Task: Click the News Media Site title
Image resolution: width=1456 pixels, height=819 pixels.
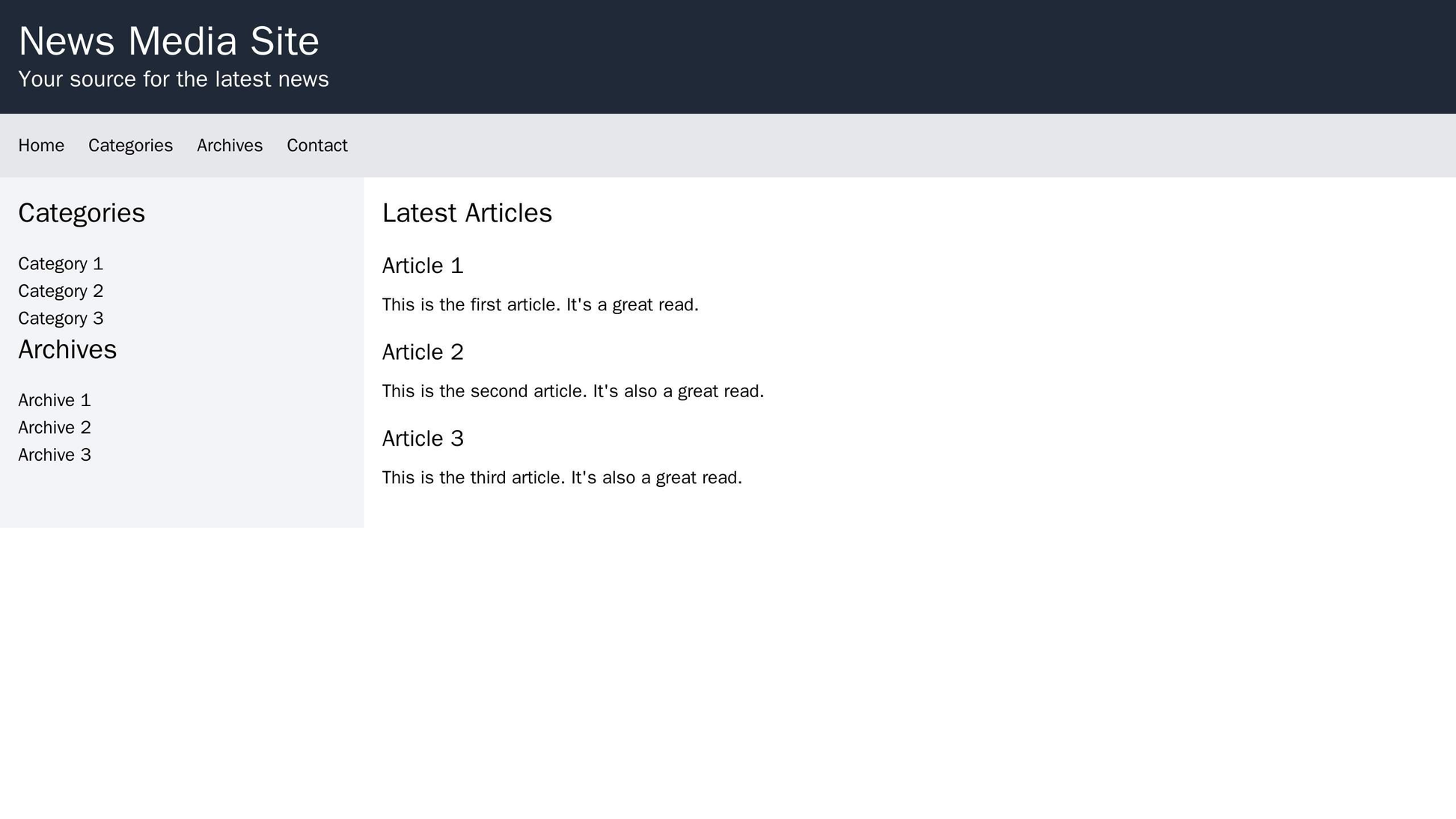Action: pyautogui.click(x=169, y=41)
